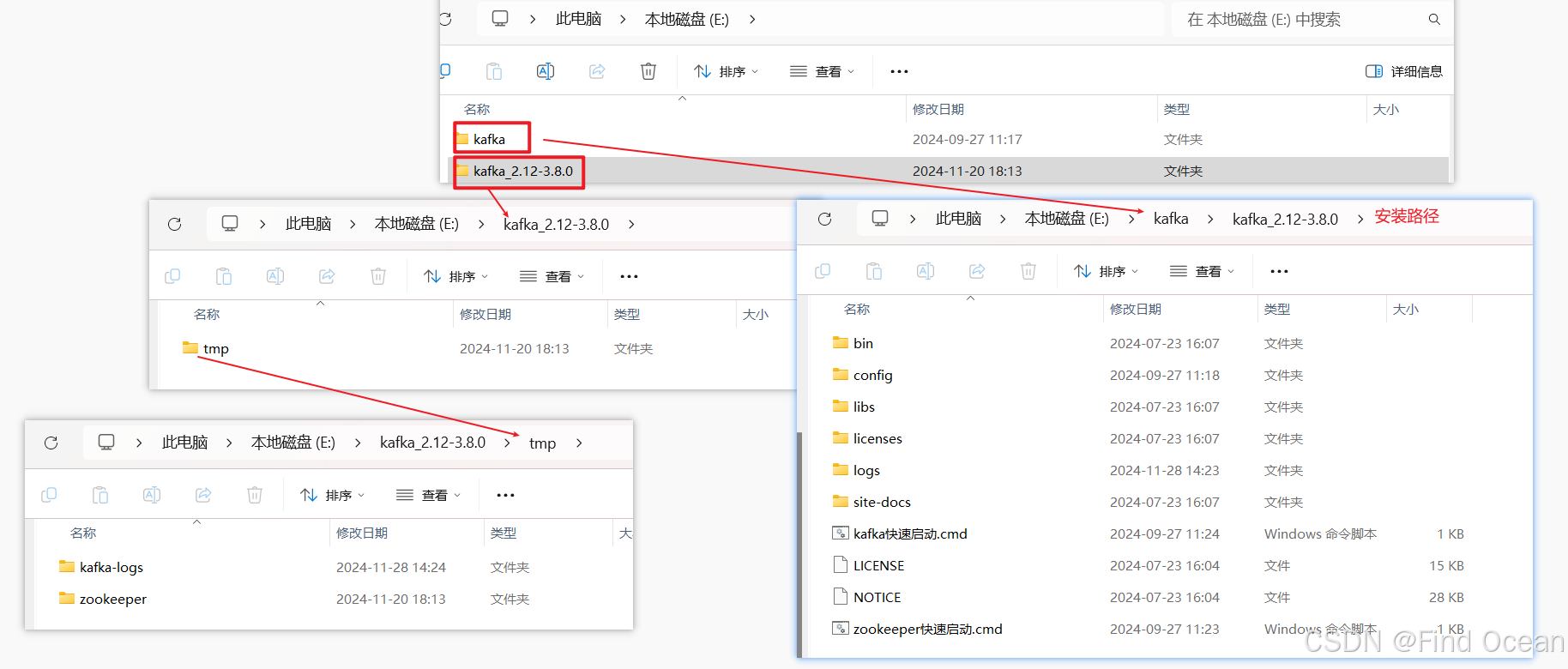Open the Sort dropdown in tmp window
This screenshot has height=669, width=1568.
333,495
